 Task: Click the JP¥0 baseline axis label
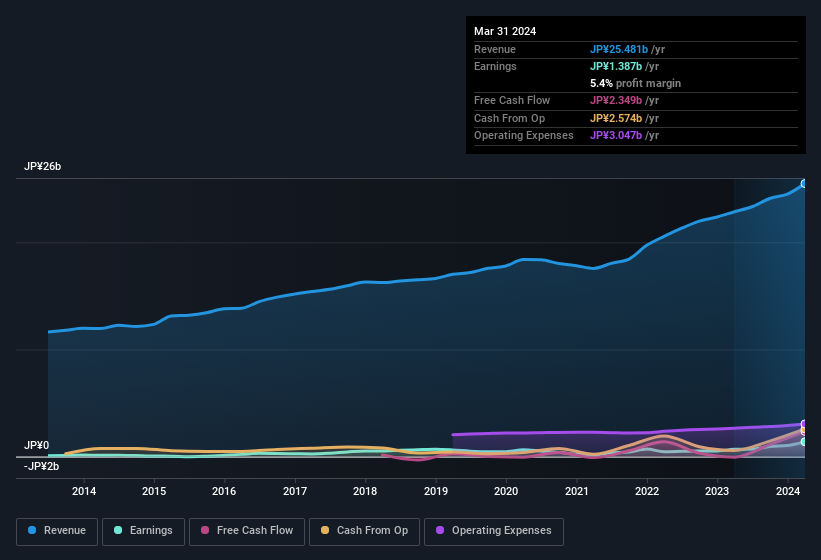click(37, 446)
